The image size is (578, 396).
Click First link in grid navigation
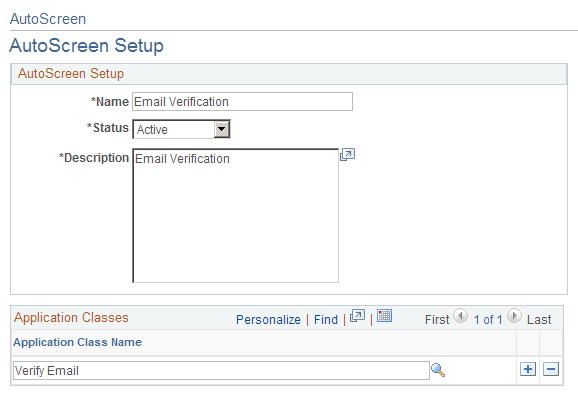(437, 319)
